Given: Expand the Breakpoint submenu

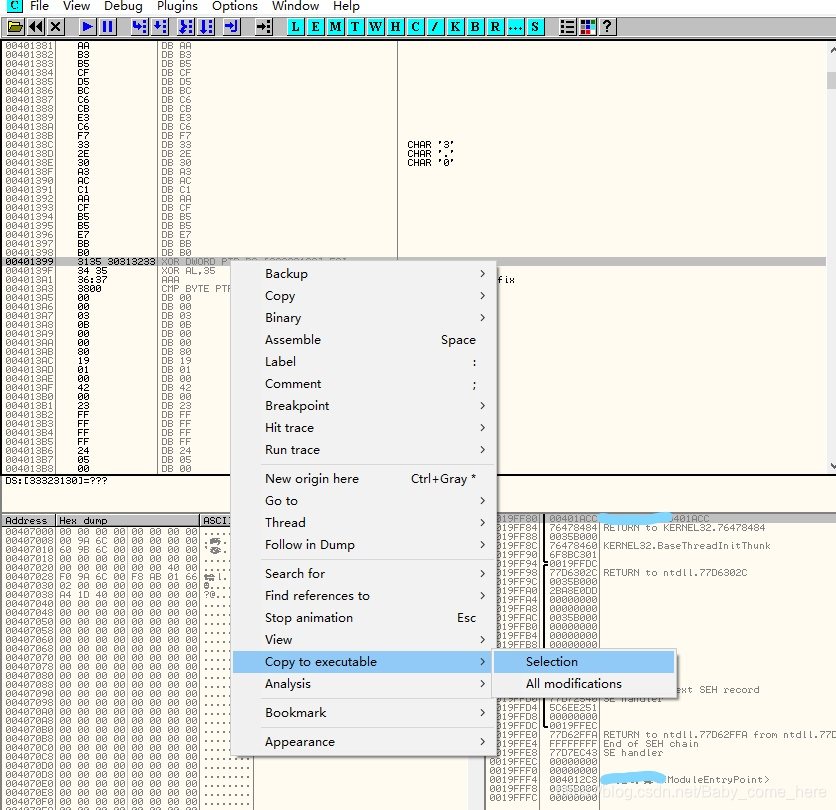Looking at the screenshot, I should 364,406.
